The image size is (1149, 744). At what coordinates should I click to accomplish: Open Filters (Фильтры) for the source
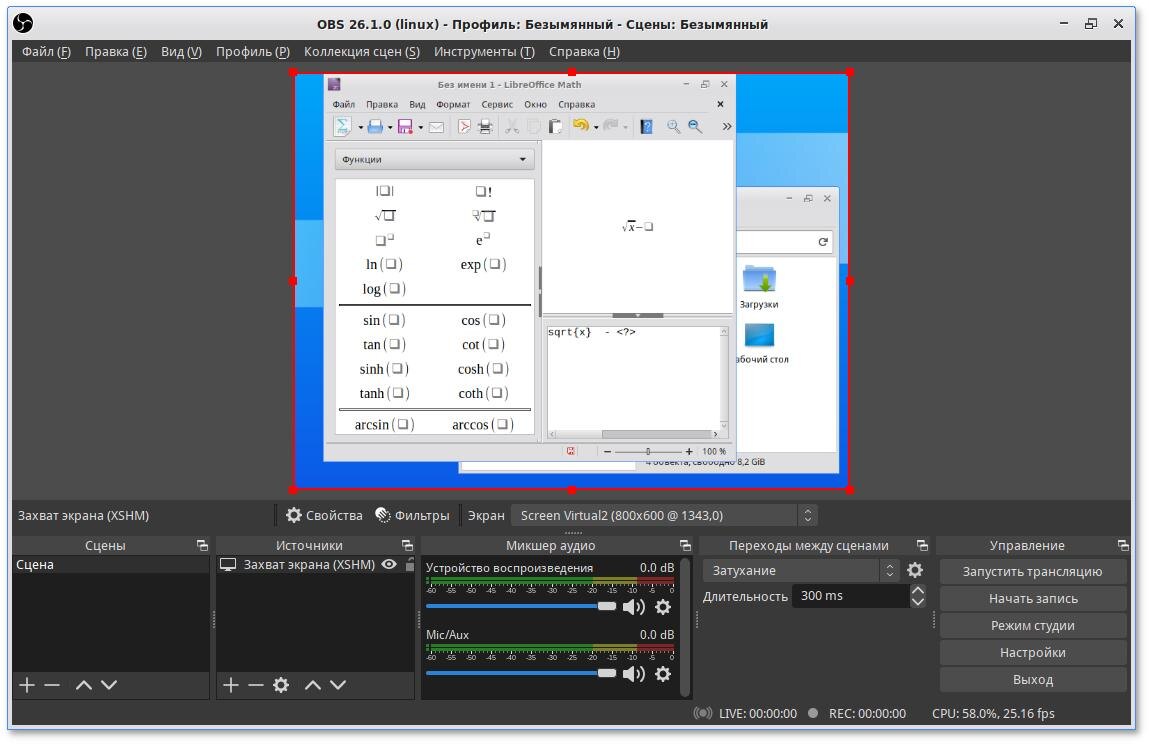(x=413, y=515)
